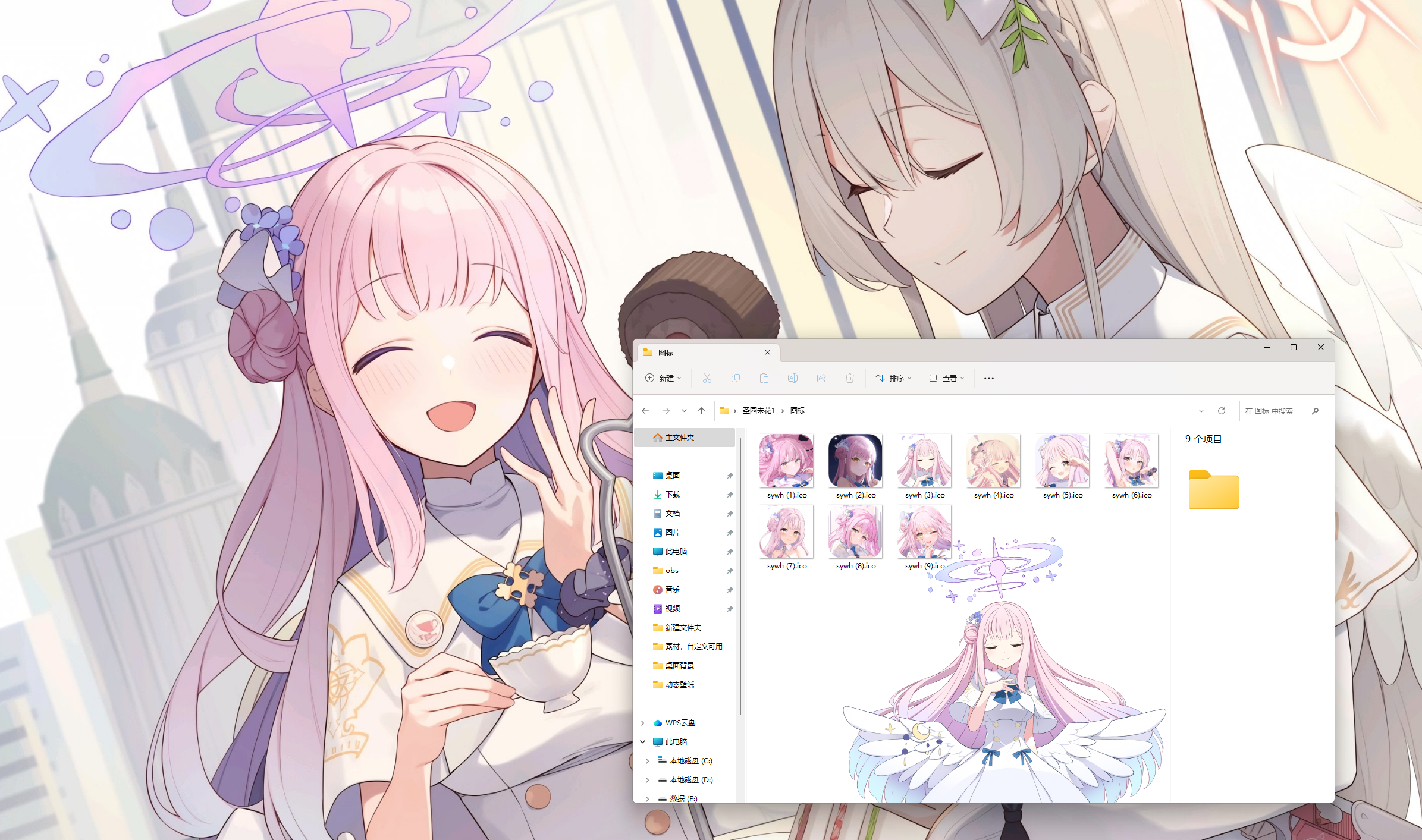This screenshot has width=1422, height=840.
Task: Open the 排序 sort dropdown
Action: pyautogui.click(x=893, y=378)
